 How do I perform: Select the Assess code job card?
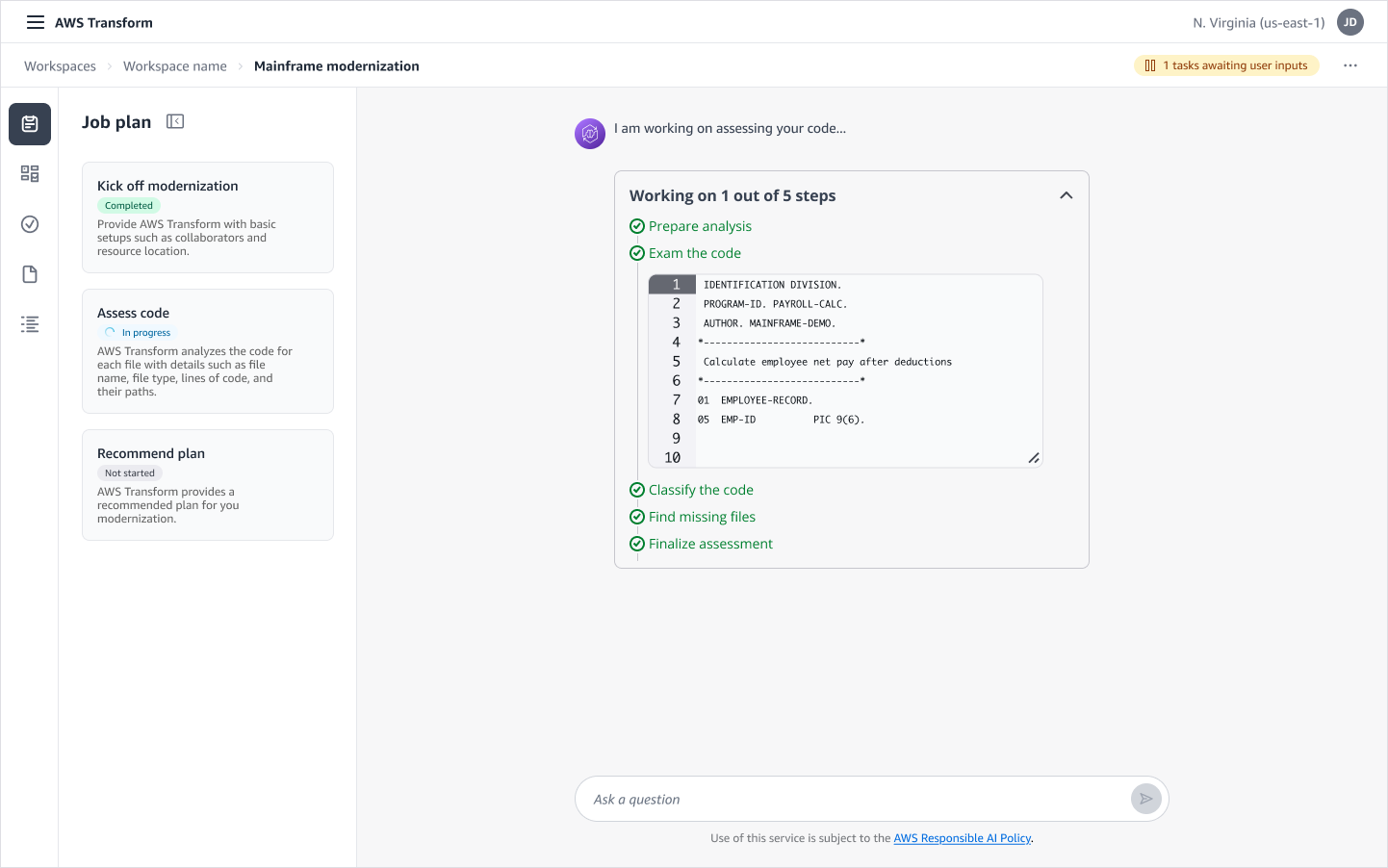207,351
